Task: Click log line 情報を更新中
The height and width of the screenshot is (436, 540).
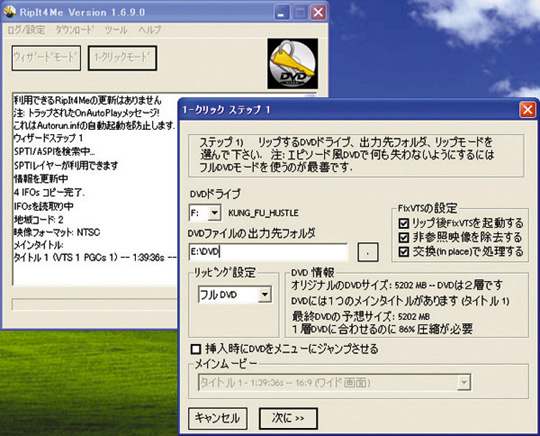Action: 41,179
